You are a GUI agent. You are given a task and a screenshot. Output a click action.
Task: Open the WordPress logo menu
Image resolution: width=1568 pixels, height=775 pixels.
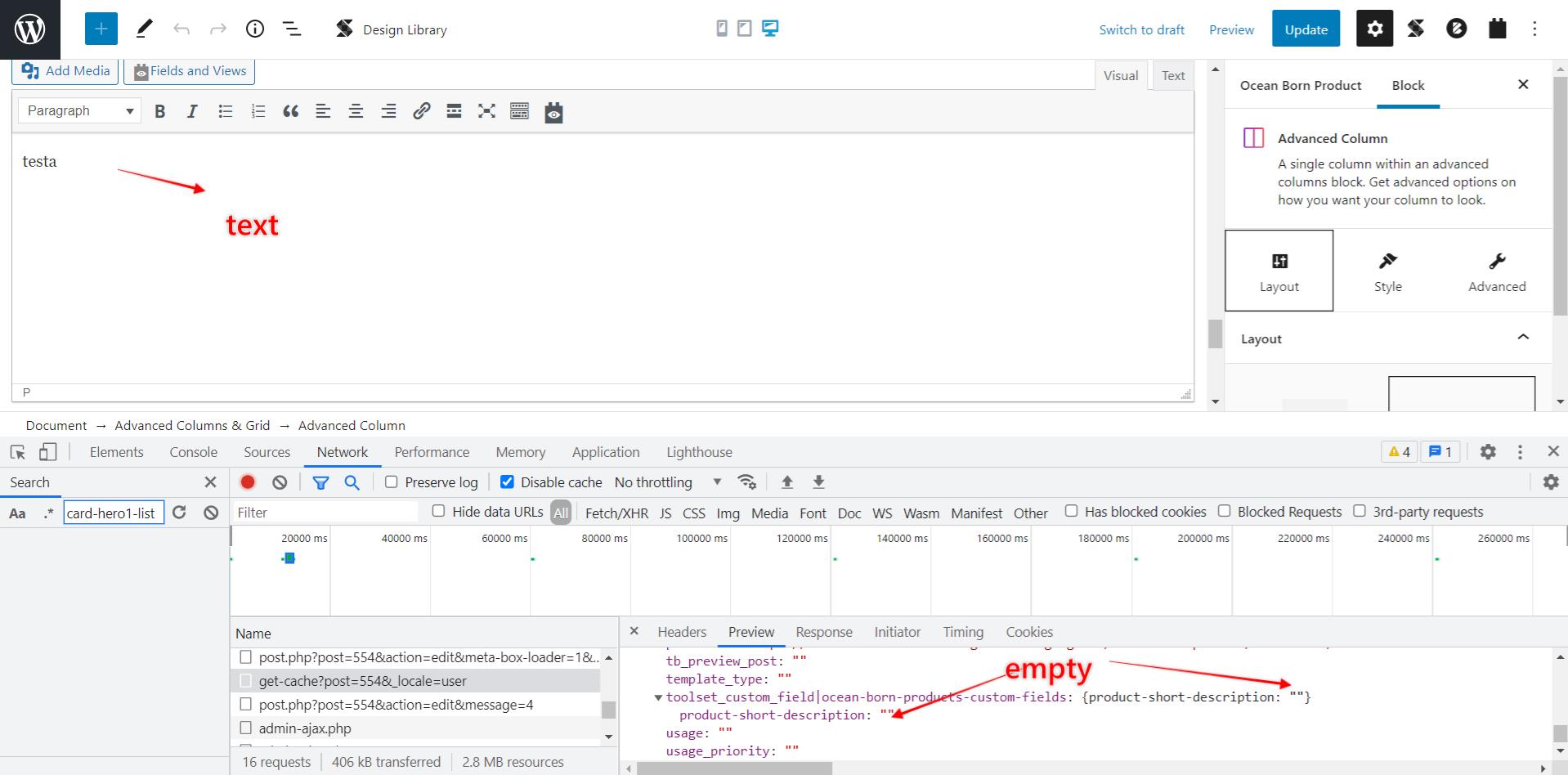30,29
